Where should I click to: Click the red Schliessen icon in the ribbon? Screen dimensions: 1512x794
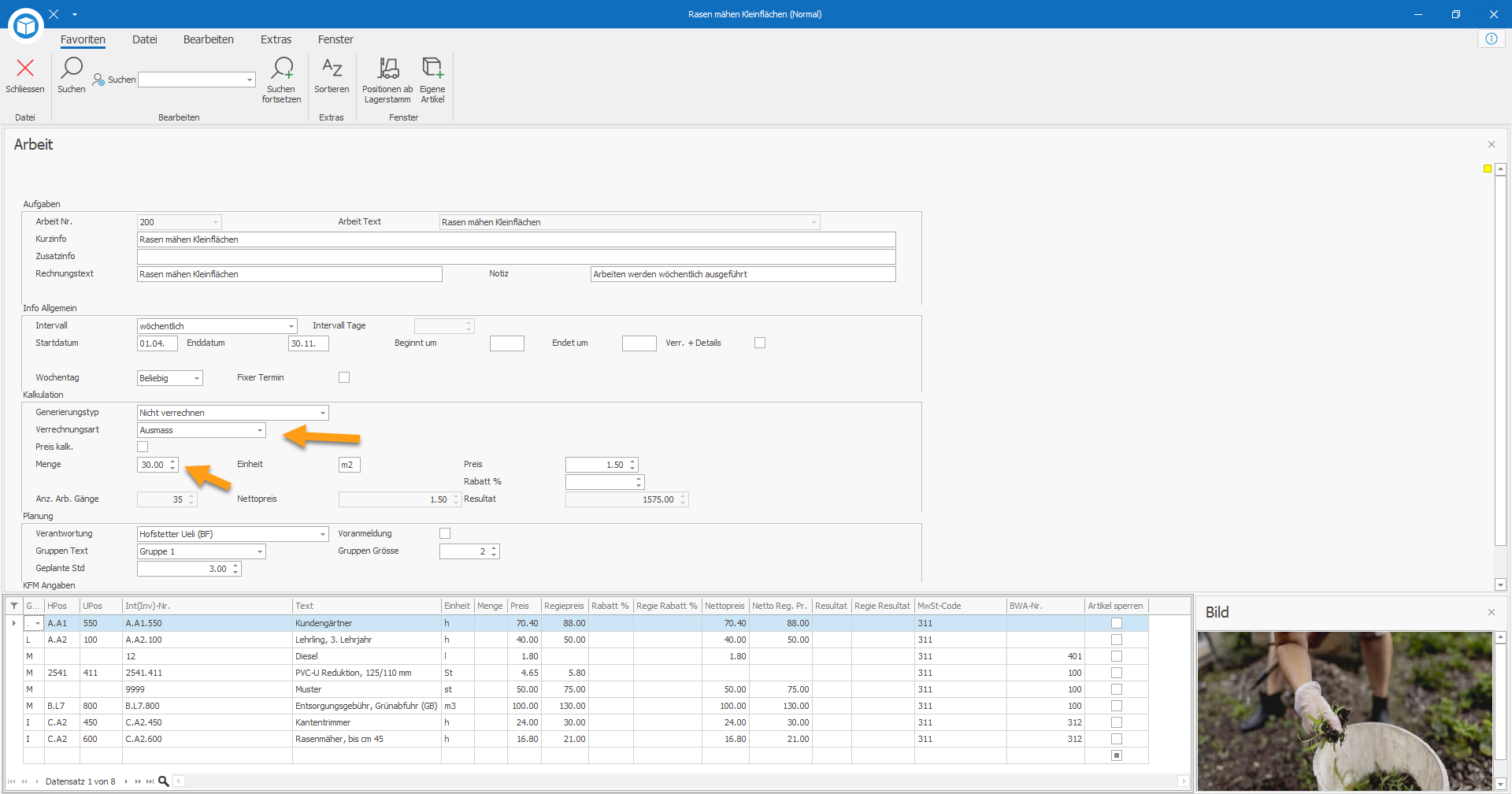click(x=25, y=69)
